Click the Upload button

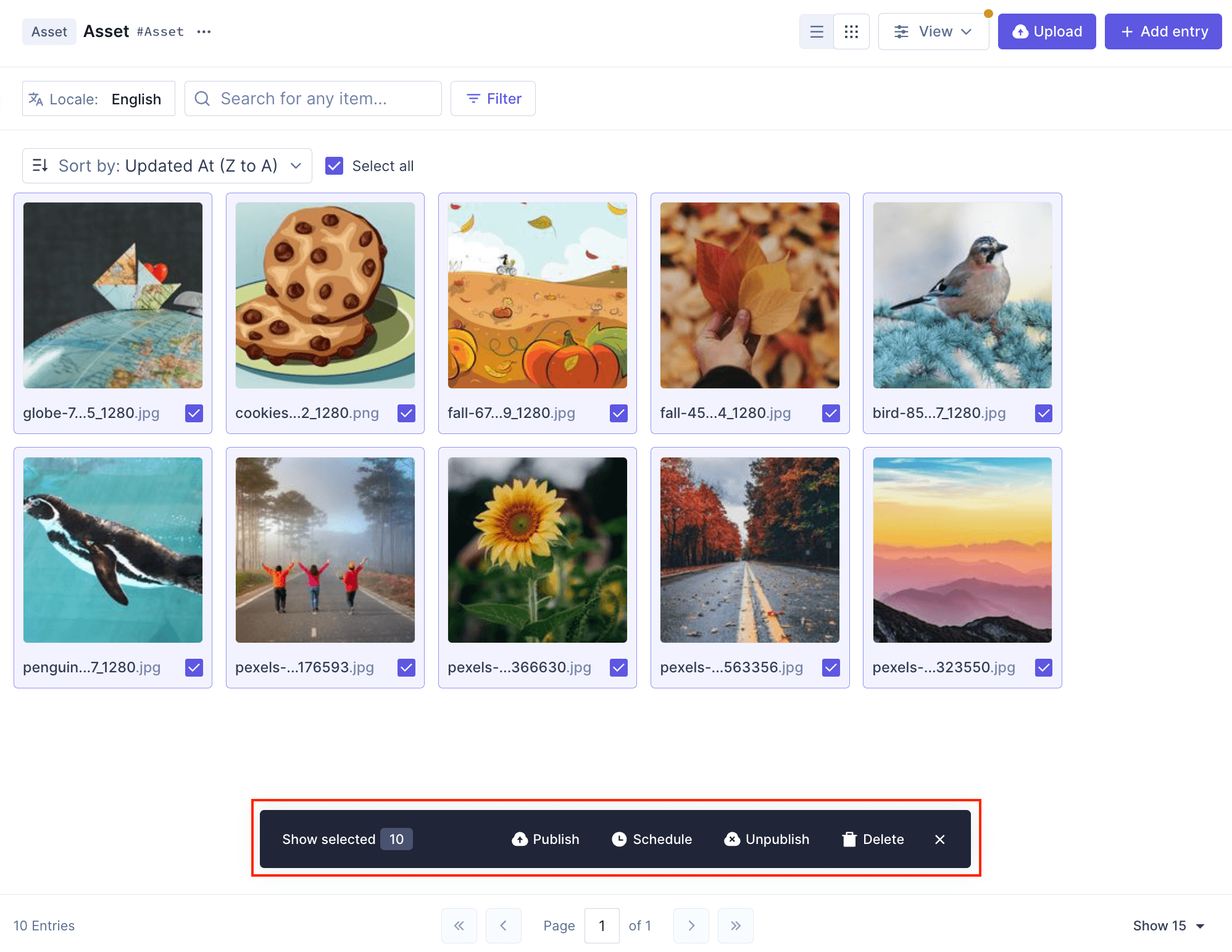[x=1046, y=31]
